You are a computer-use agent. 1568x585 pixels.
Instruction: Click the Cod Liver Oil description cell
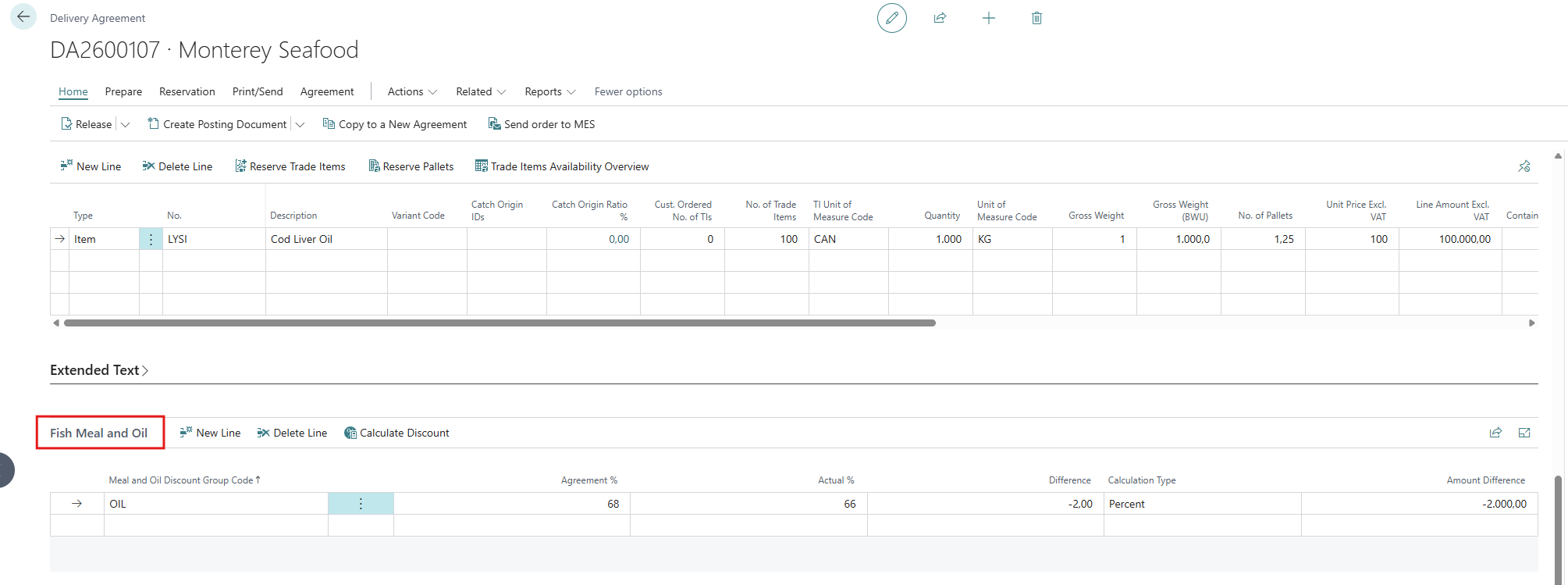click(x=326, y=239)
